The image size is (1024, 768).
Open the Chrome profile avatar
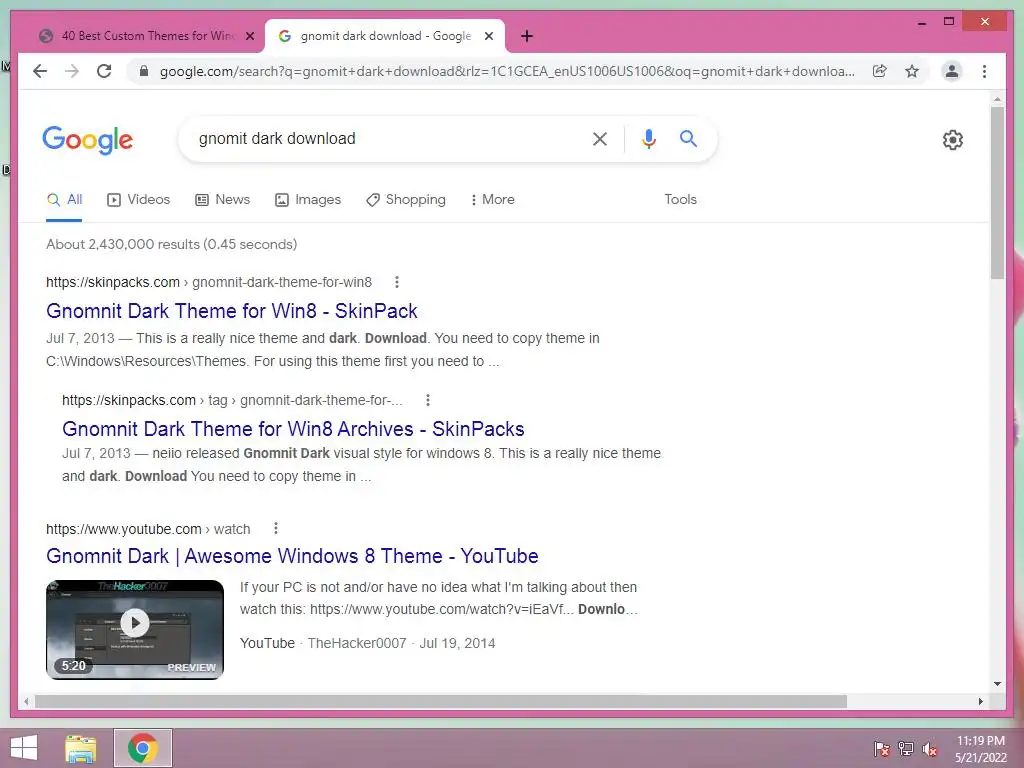952,71
